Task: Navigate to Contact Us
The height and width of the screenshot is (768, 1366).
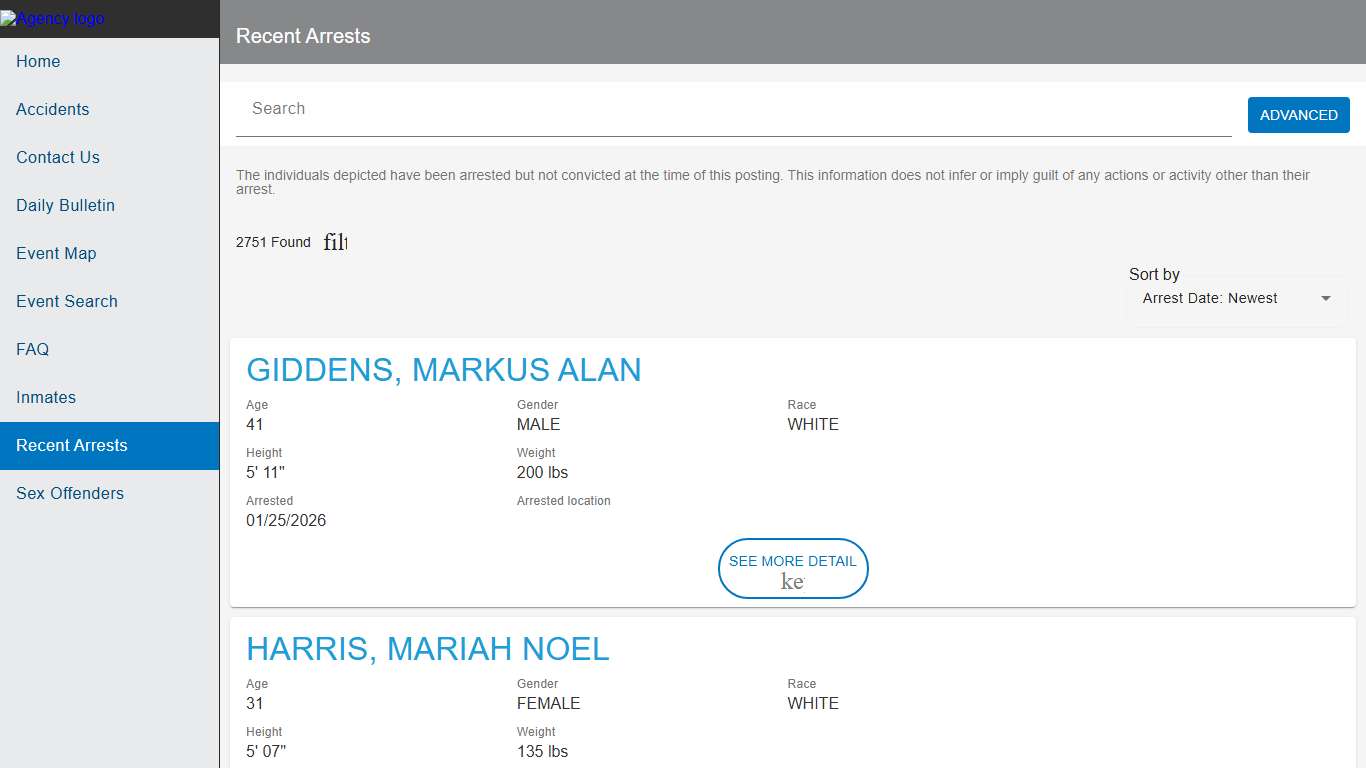Action: tap(58, 158)
